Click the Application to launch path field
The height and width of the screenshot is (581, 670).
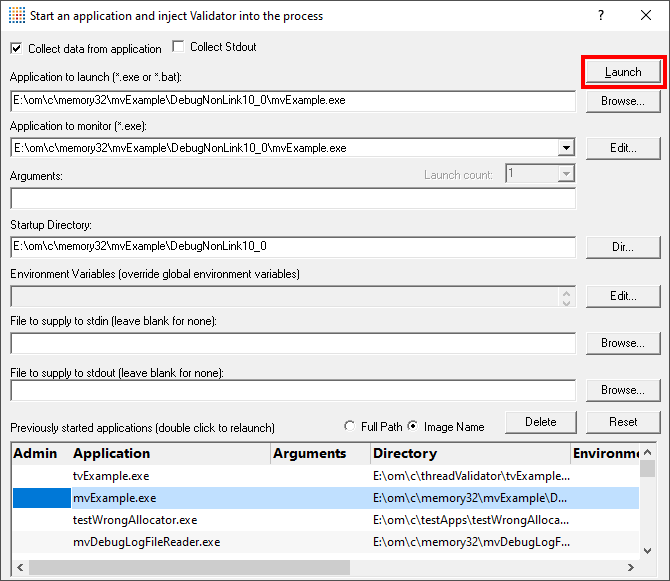(293, 101)
